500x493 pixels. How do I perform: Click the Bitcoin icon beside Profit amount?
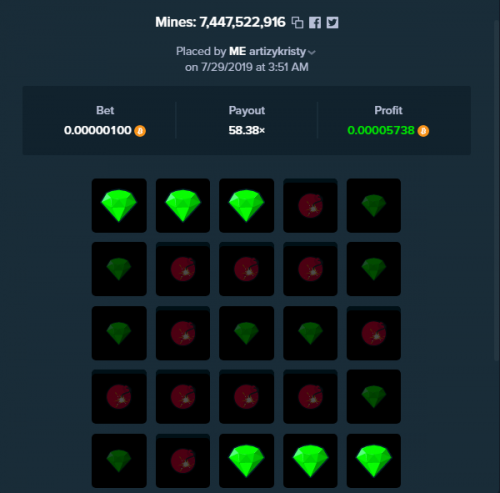coord(423,131)
